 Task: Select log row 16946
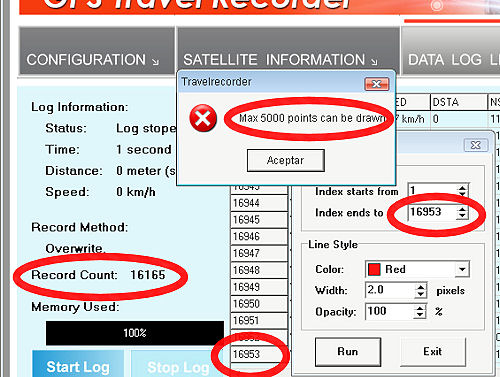click(x=259, y=236)
